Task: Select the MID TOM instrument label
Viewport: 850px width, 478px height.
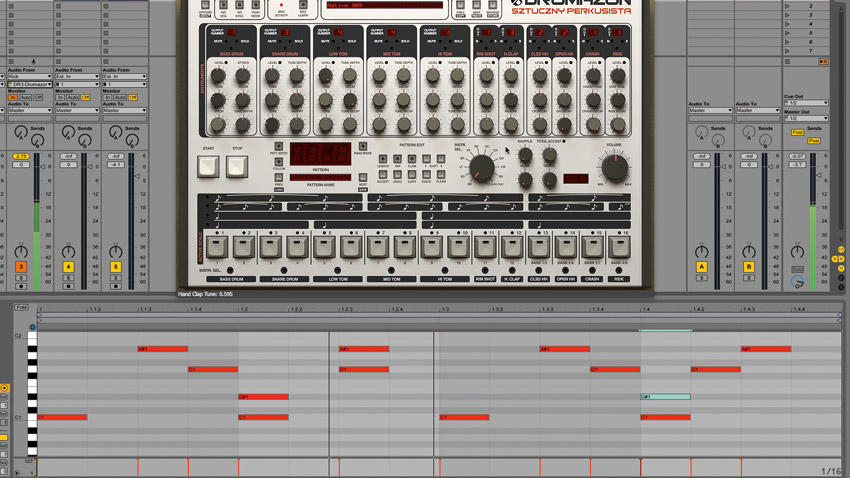Action: tap(391, 279)
